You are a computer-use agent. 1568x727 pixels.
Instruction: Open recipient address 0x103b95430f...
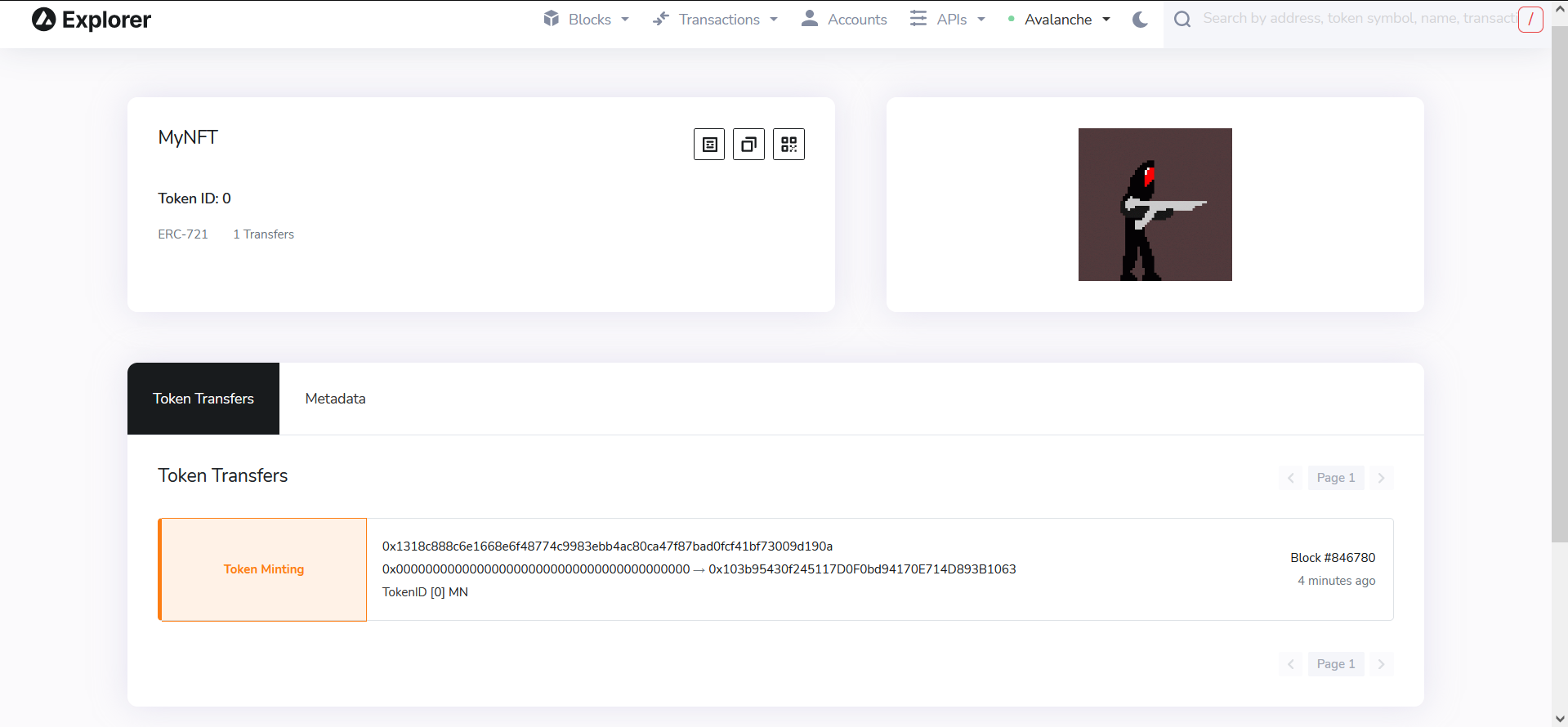(862, 569)
